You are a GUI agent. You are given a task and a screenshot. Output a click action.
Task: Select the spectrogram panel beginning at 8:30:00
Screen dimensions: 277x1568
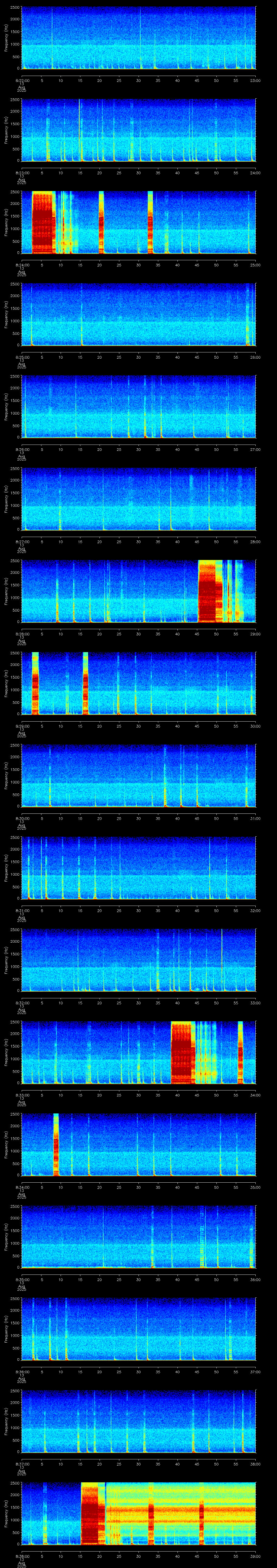tap(138, 775)
